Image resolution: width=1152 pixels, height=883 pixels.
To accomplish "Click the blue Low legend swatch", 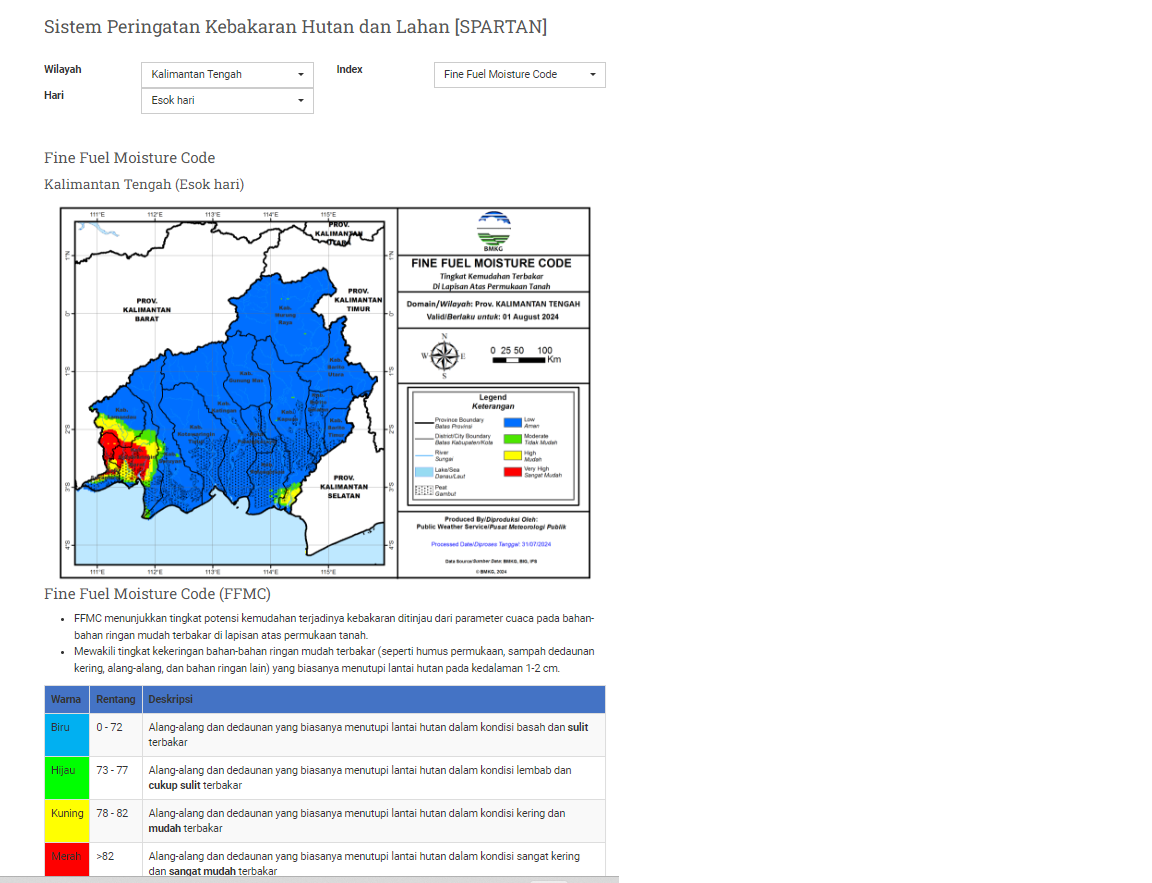I will 513,422.
